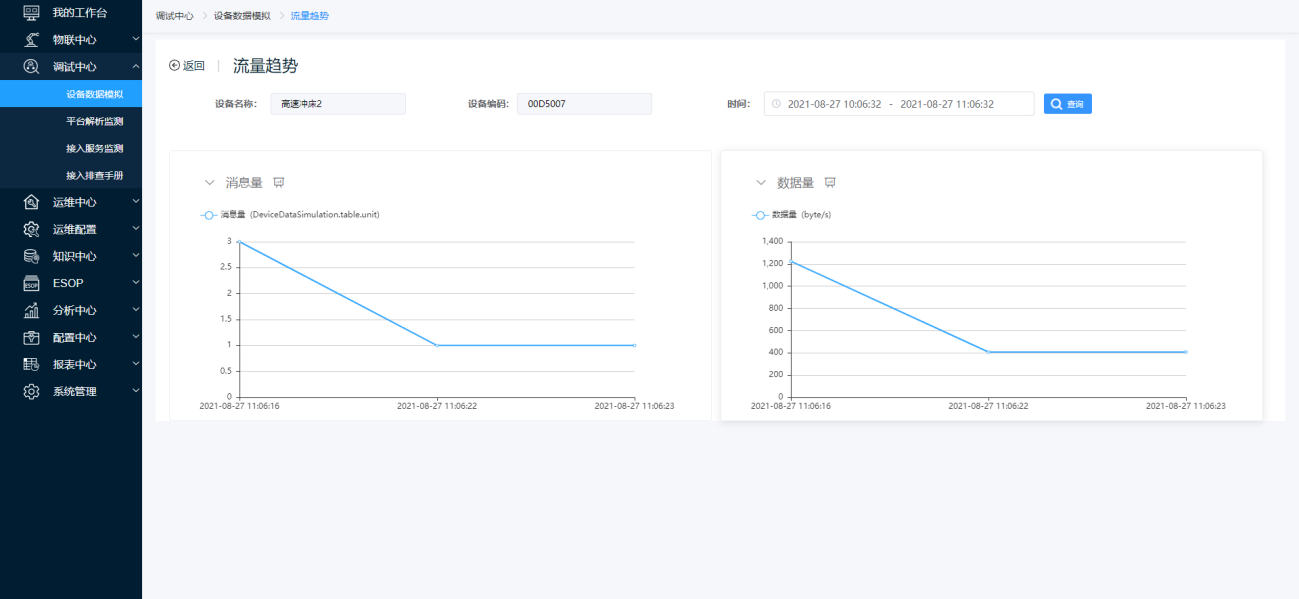Open the time range picker field
This screenshot has width=1299, height=599.
(x=899, y=104)
